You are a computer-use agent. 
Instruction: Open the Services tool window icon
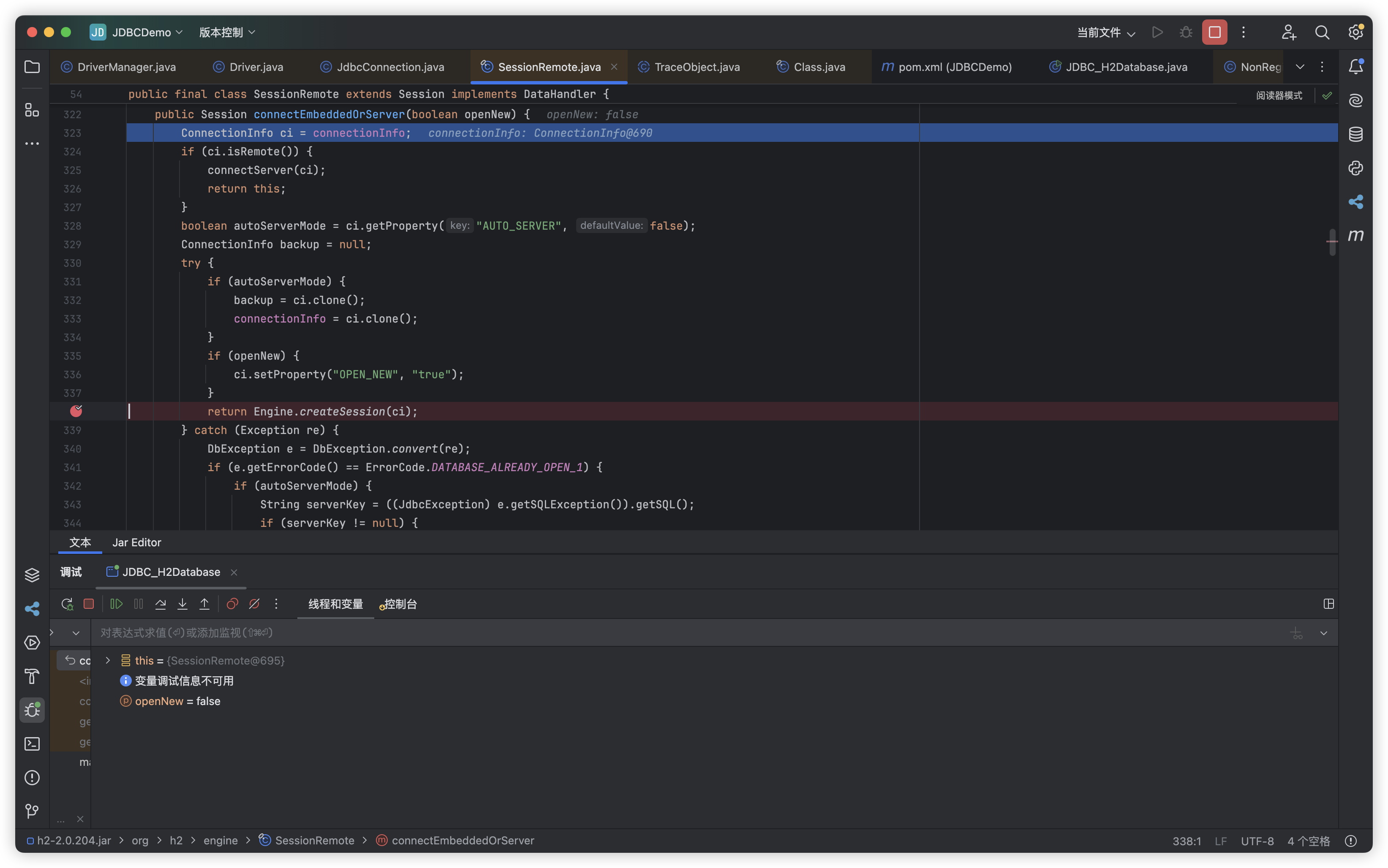[x=32, y=643]
